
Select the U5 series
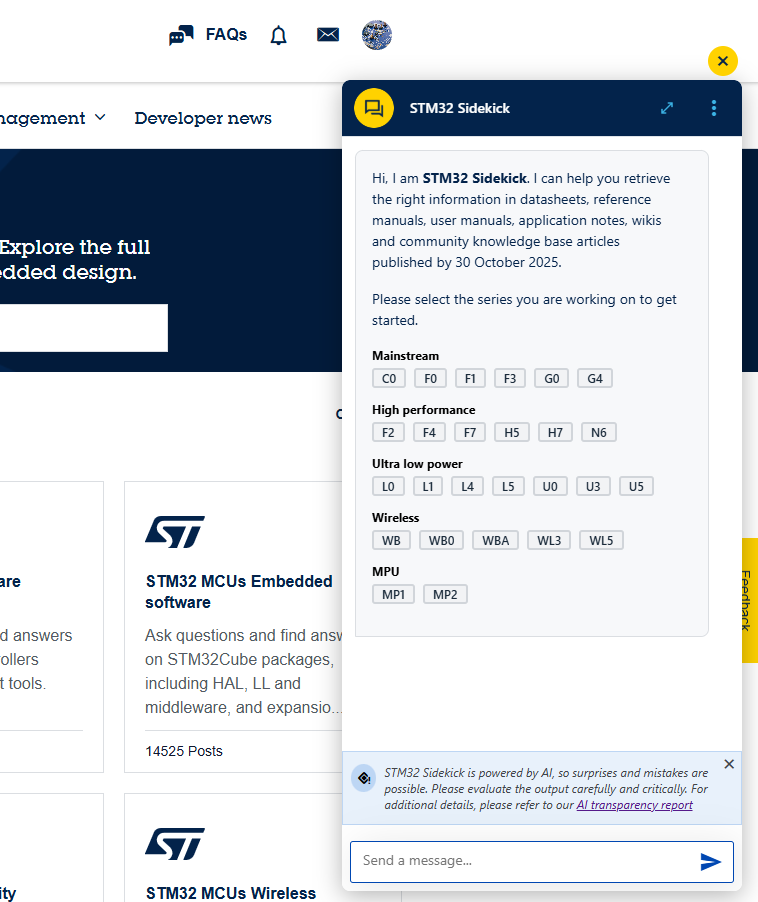click(x=636, y=487)
